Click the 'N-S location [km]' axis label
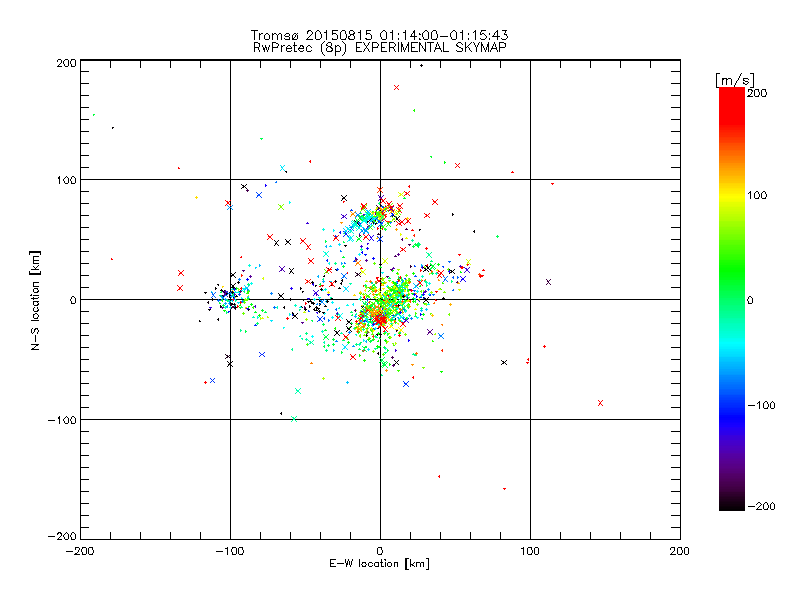The height and width of the screenshot is (600, 800). 35,300
